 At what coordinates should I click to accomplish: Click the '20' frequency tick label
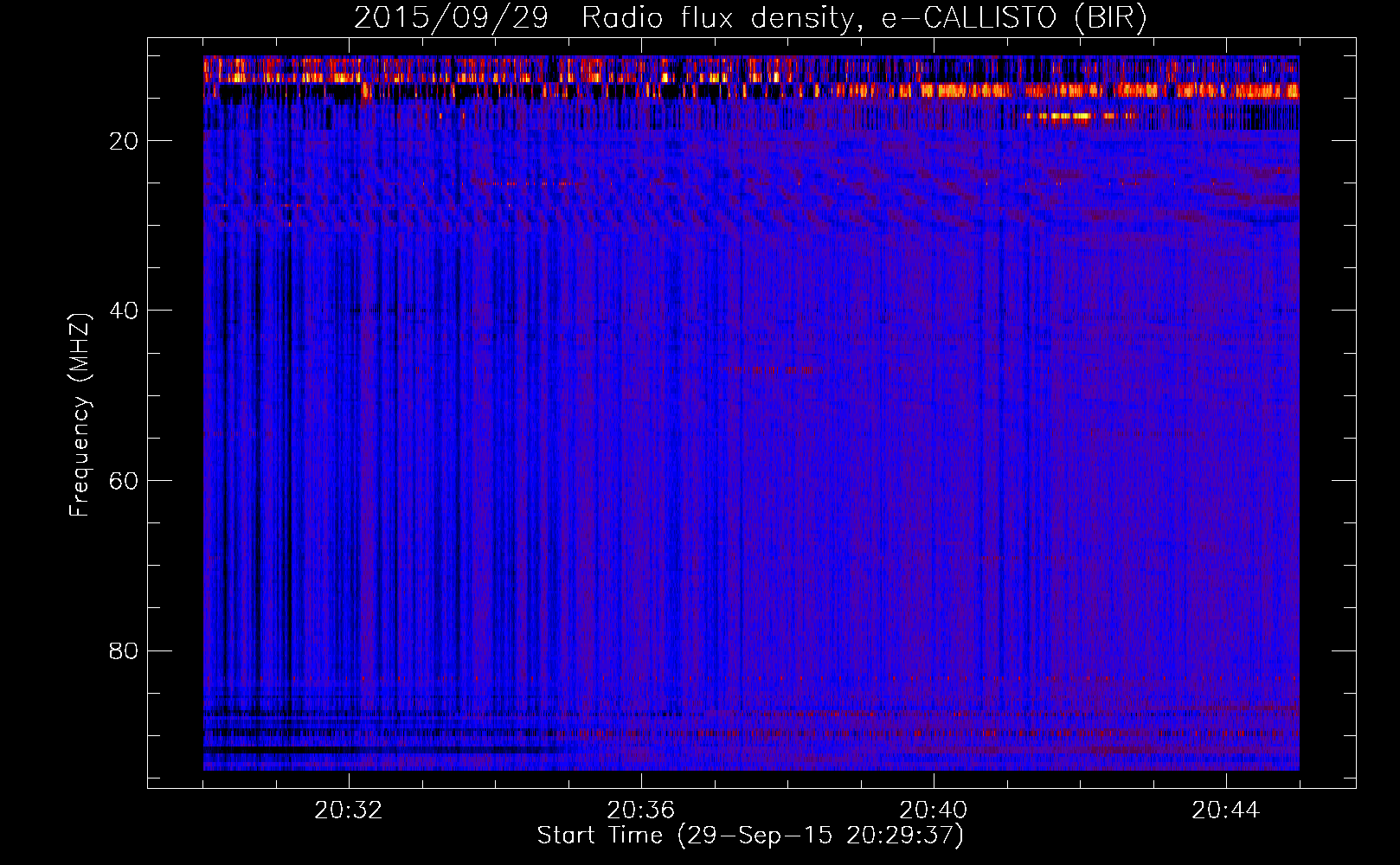pos(124,141)
